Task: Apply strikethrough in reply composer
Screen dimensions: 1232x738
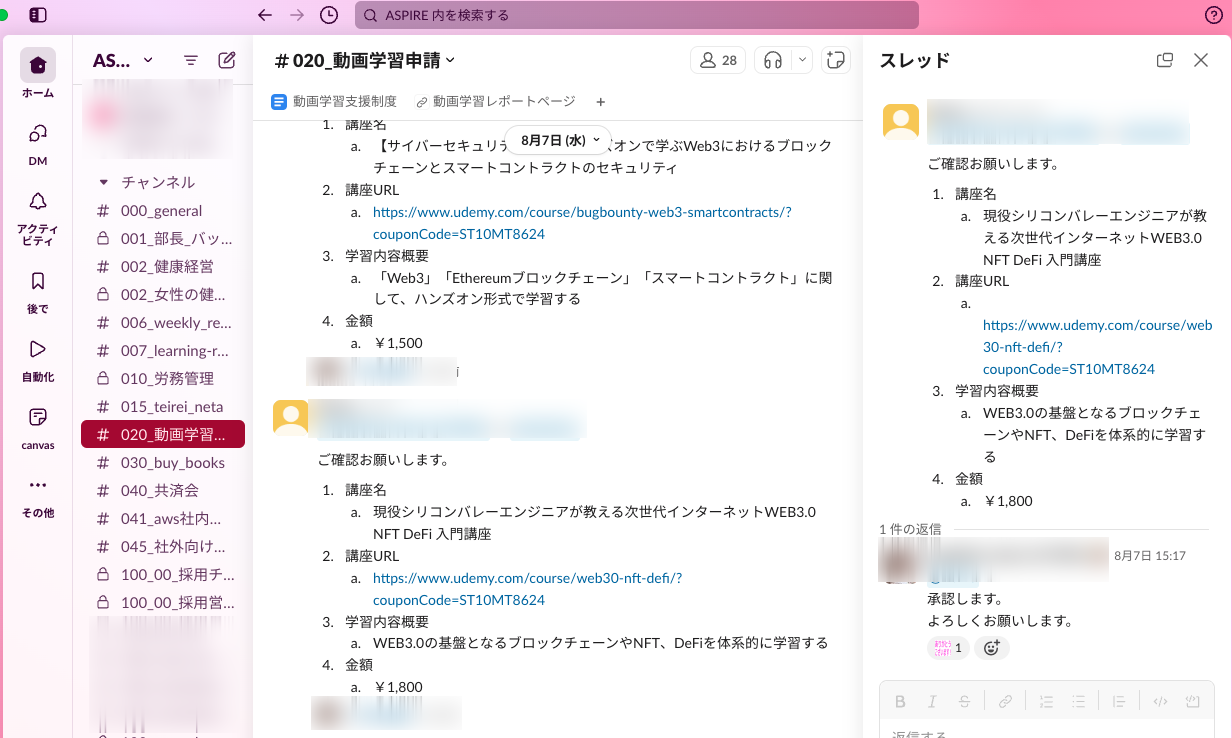Action: coord(964,701)
